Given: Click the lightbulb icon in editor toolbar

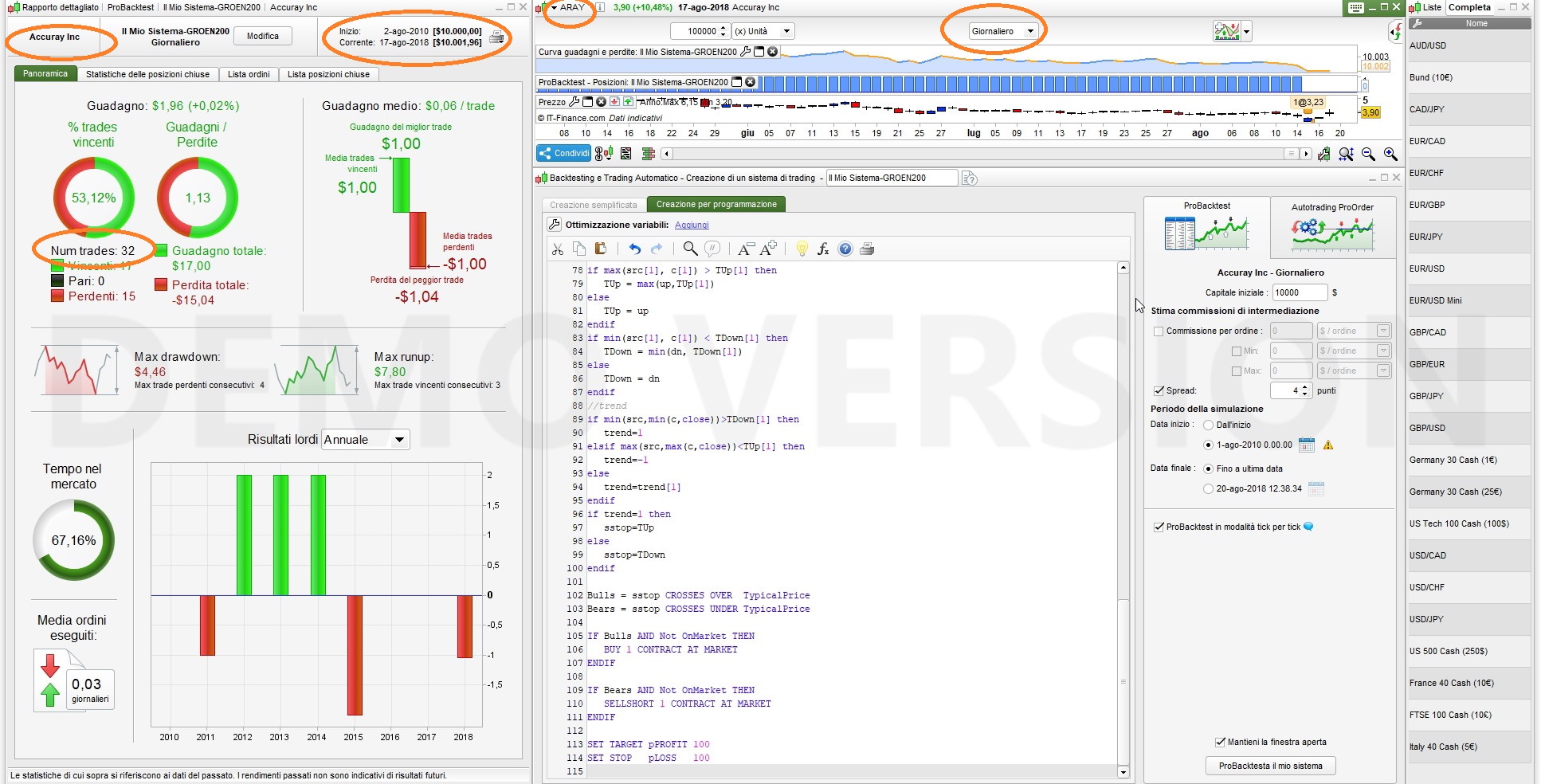Looking at the screenshot, I should click(802, 249).
